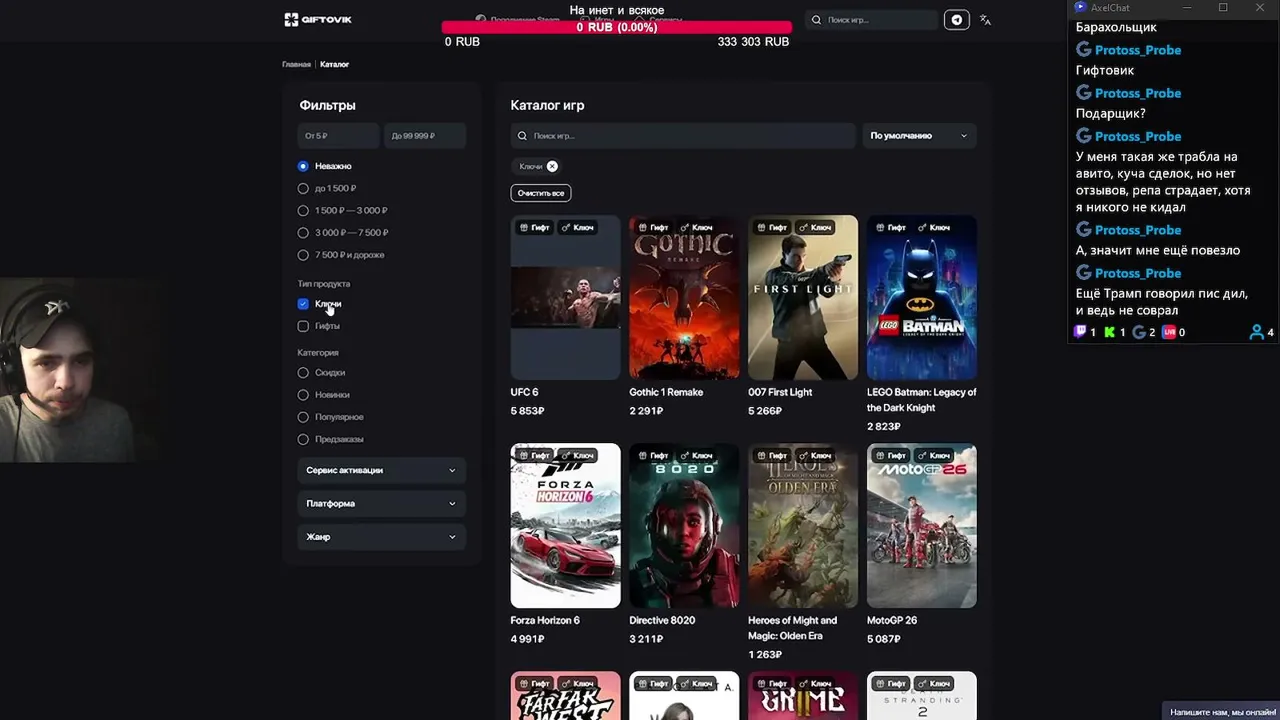Open the Directive 8020 title link
The width and height of the screenshot is (1280, 720).
click(x=662, y=620)
